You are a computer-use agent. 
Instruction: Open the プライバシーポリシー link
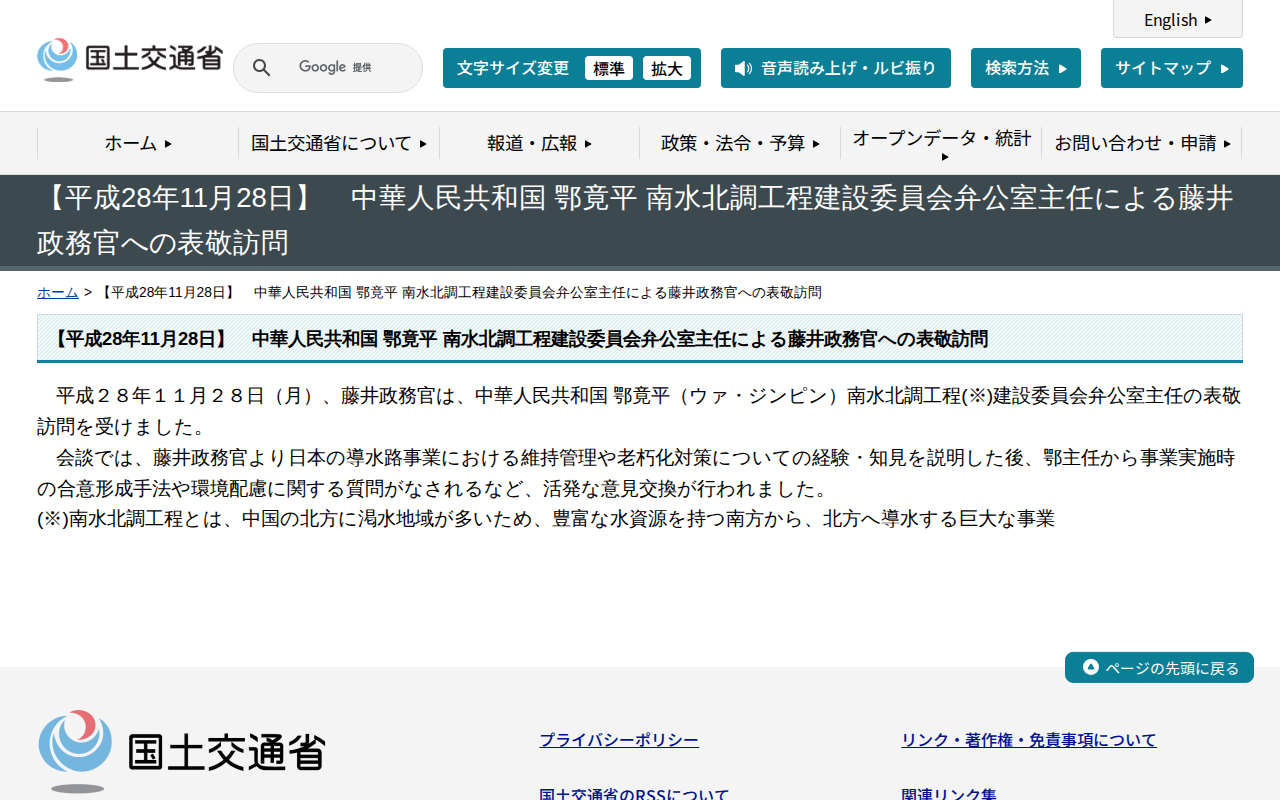(x=618, y=739)
